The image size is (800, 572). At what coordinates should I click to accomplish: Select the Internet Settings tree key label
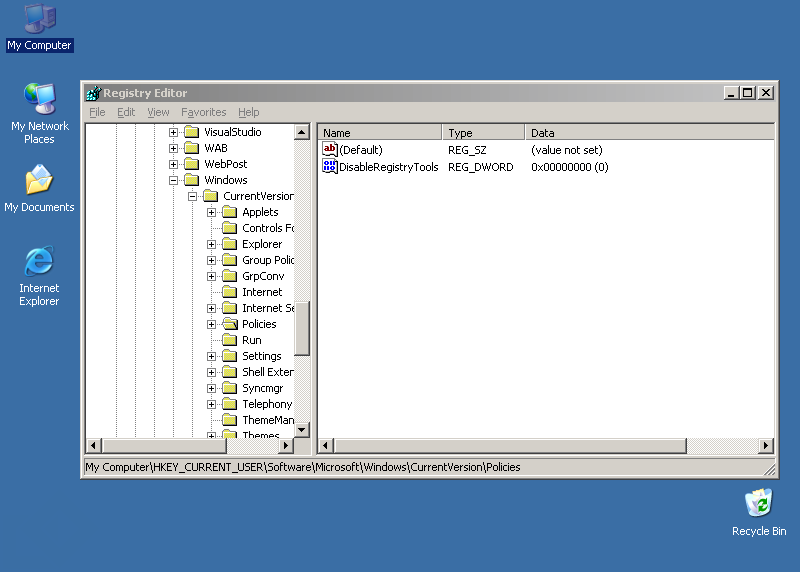tap(268, 308)
